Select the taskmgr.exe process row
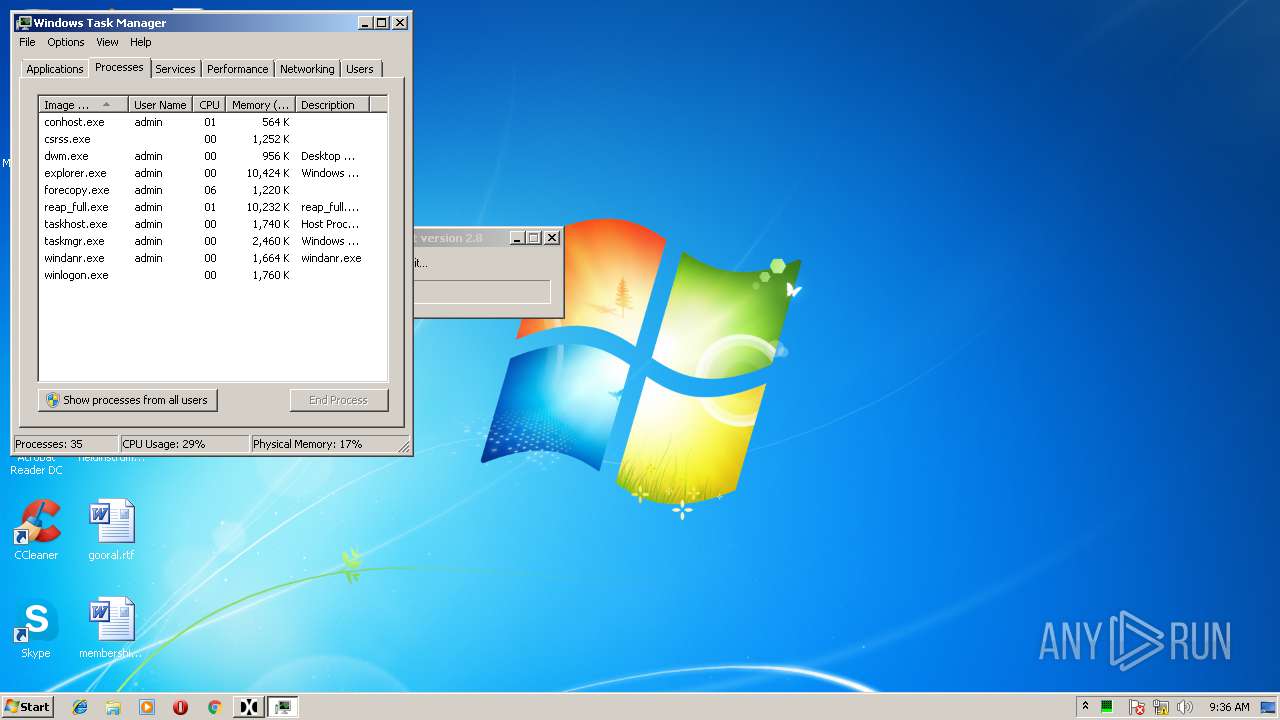This screenshot has width=1280, height=720. tap(212, 241)
